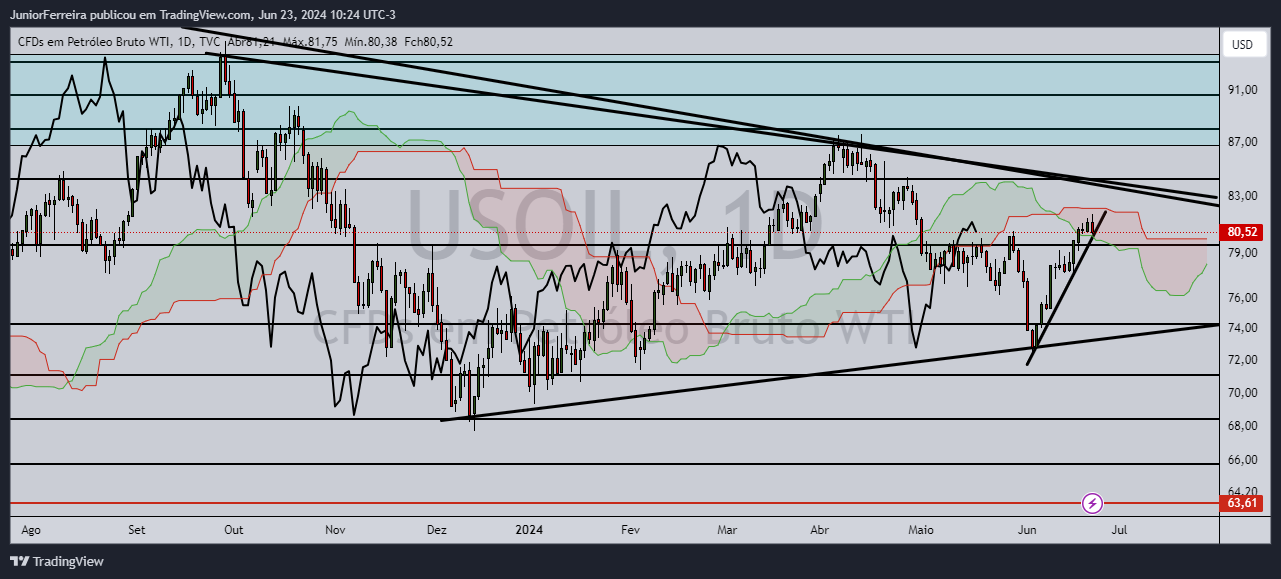
Task: Open the USD currency selector
Action: 1242,45
